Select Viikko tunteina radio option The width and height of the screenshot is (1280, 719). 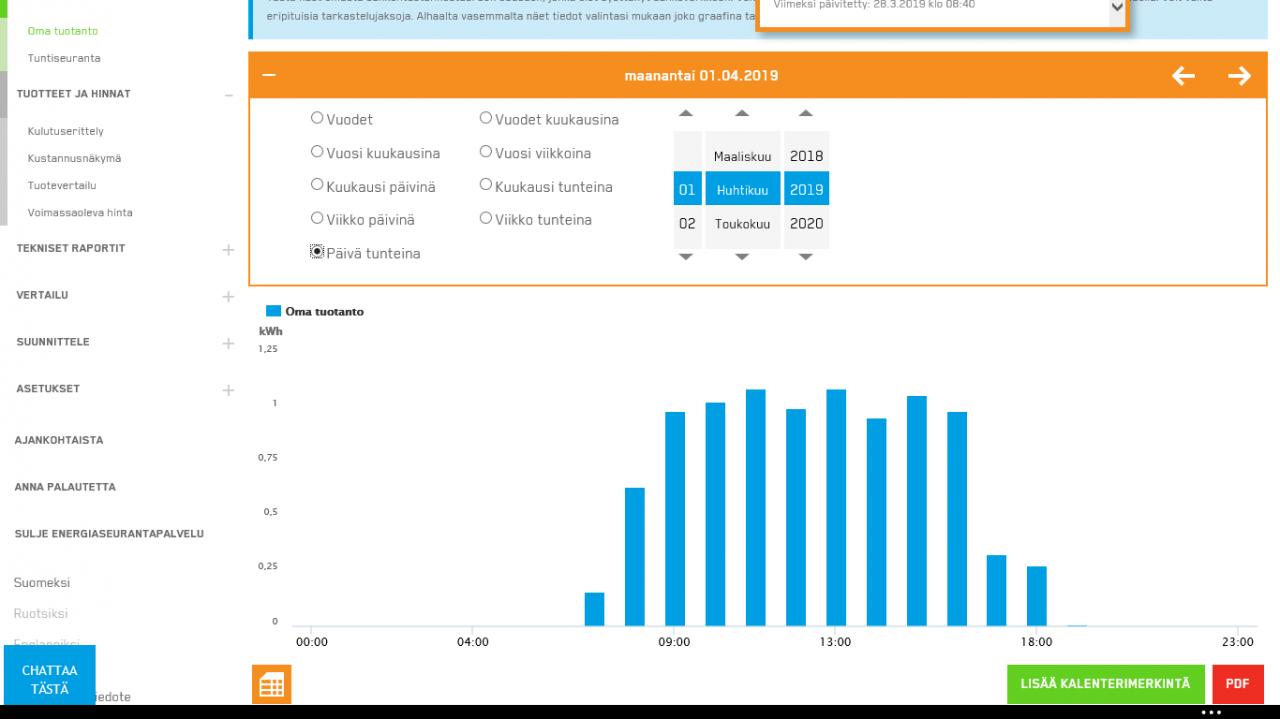tap(486, 218)
